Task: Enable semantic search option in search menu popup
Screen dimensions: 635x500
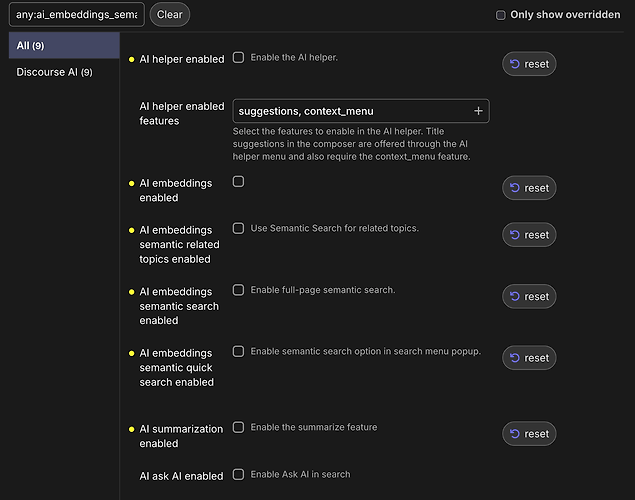Action: click(239, 351)
